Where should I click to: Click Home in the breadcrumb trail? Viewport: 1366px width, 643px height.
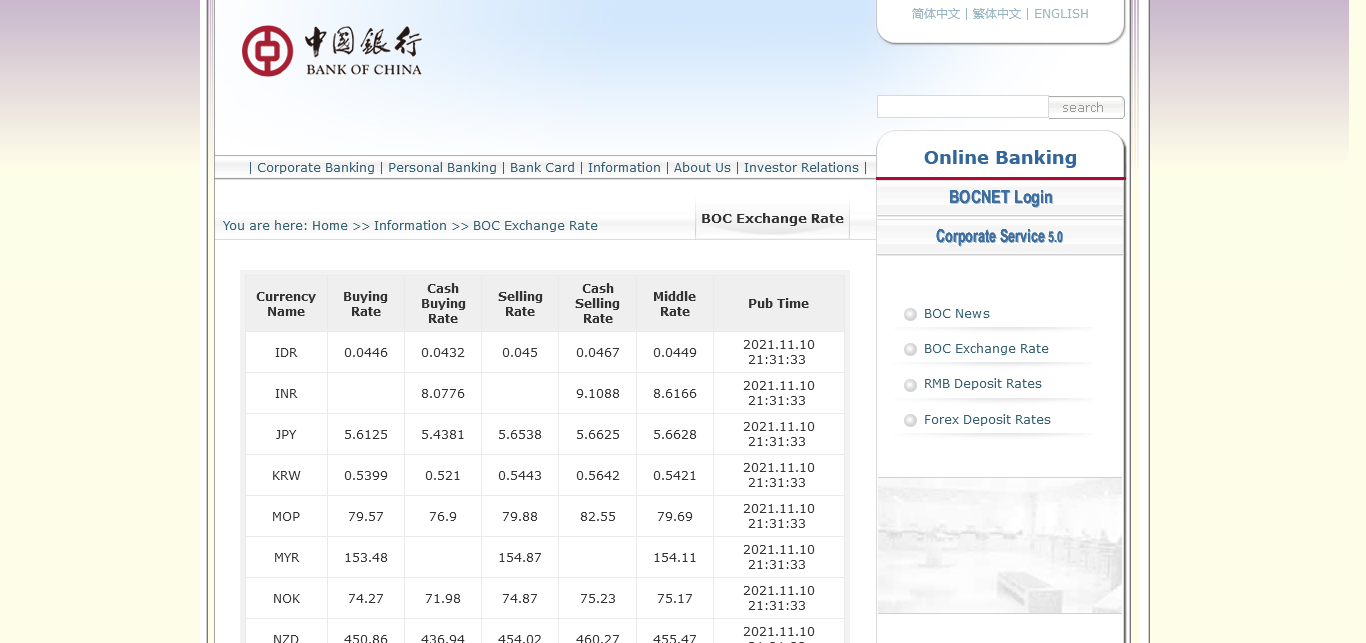pos(329,226)
